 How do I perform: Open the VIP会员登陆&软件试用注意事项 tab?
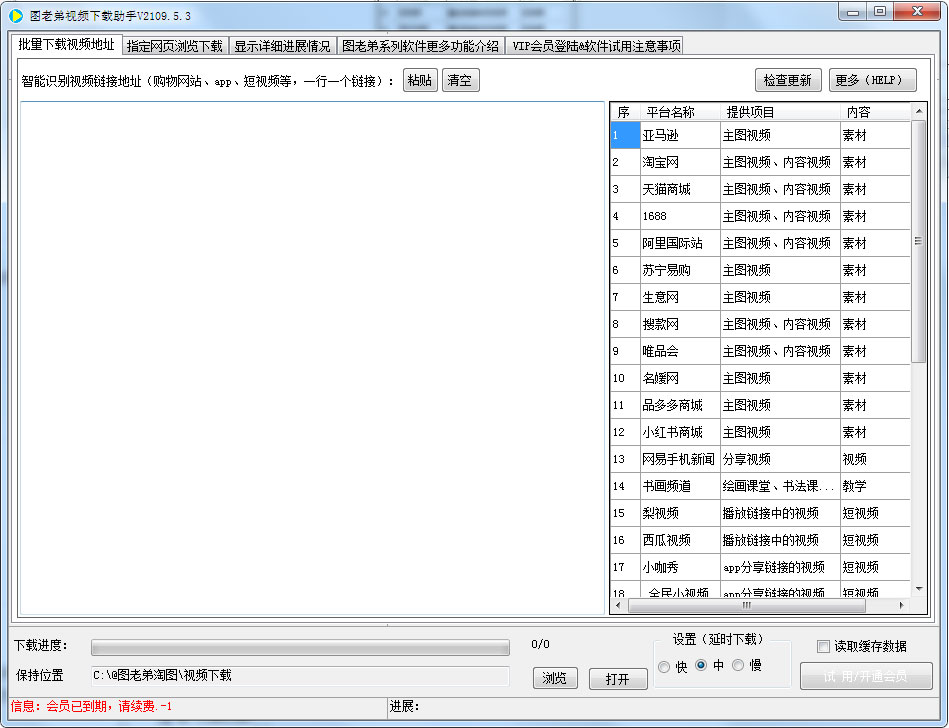[x=596, y=46]
